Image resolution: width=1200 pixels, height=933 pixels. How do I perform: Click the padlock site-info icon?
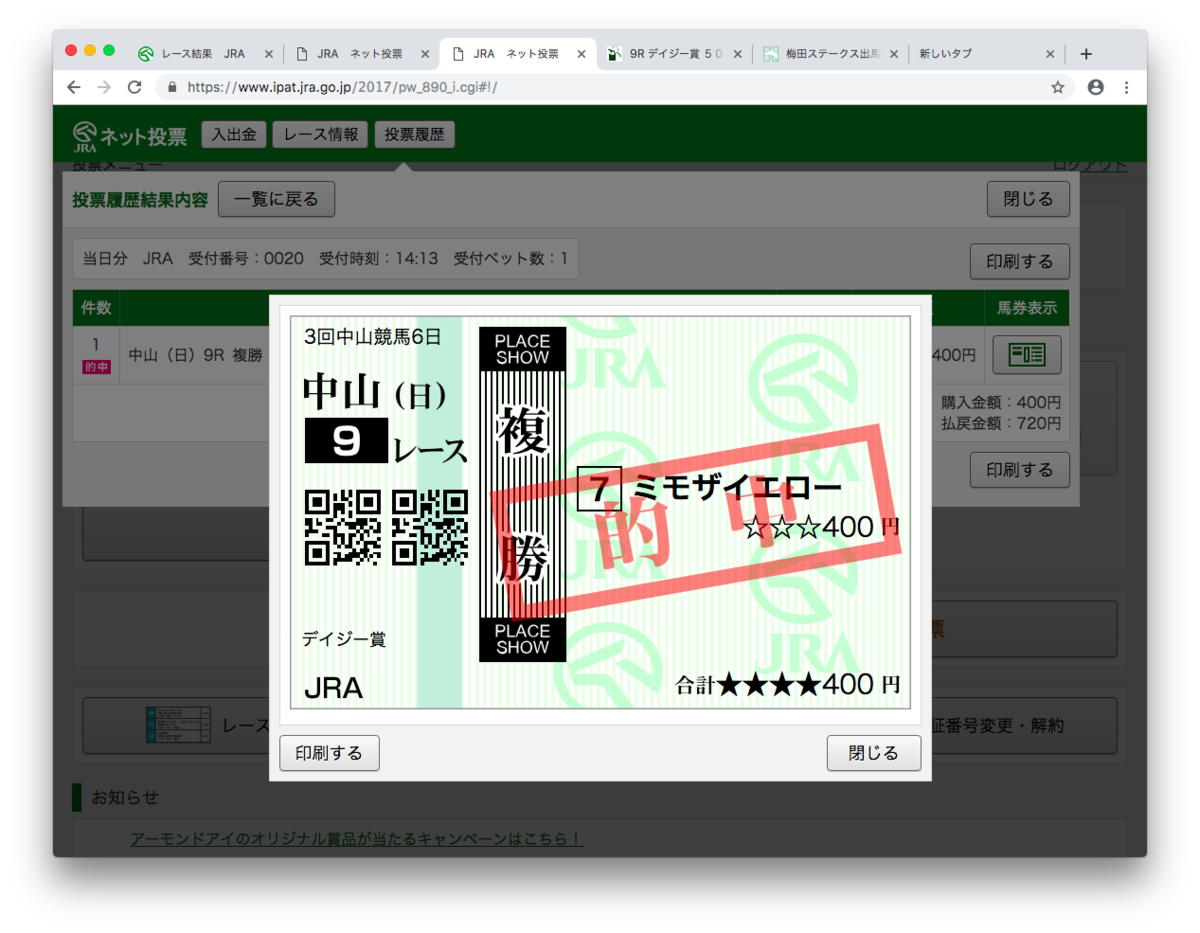point(172,87)
